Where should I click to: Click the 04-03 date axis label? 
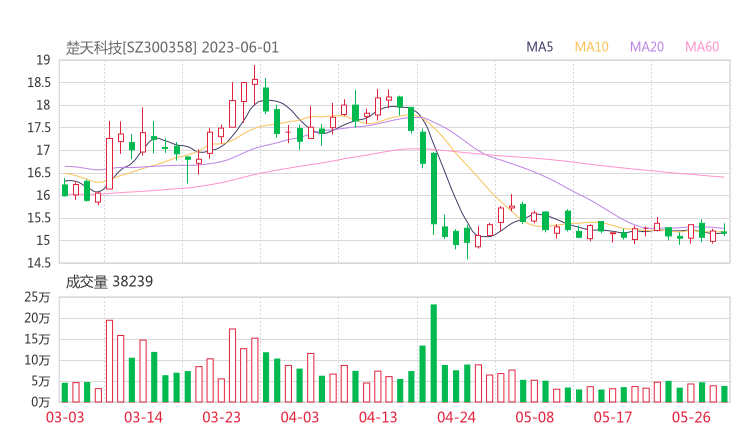click(x=300, y=417)
